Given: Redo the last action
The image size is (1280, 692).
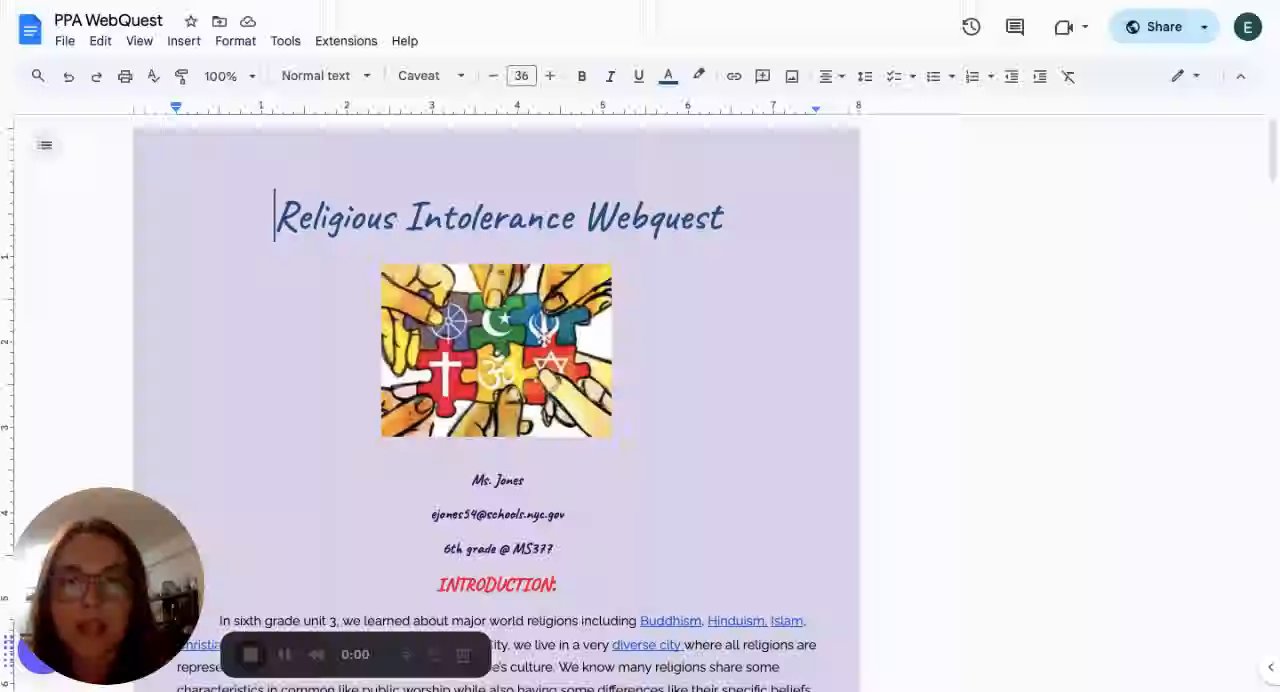Looking at the screenshot, I should point(96,76).
